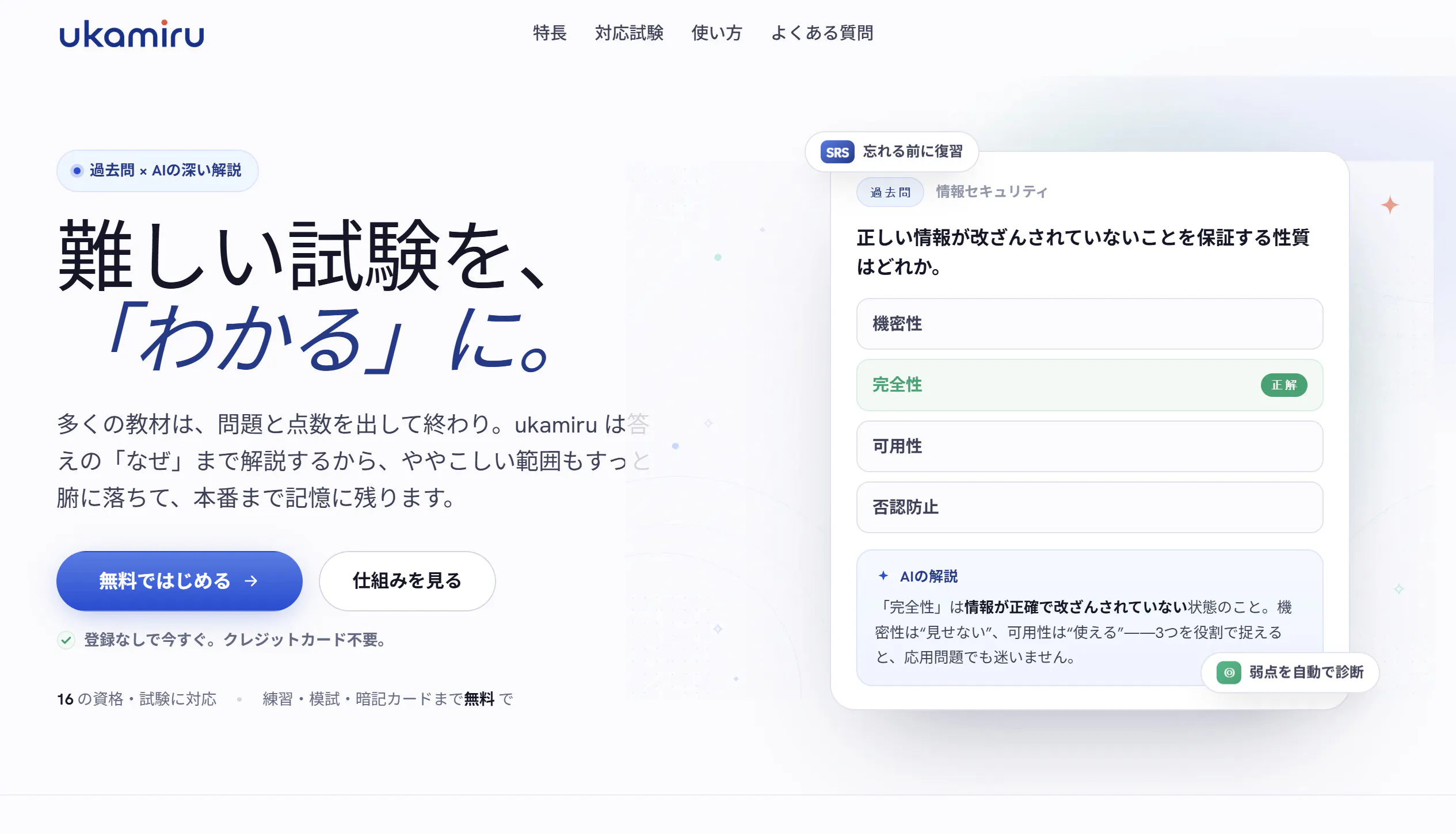Click the quiz question text 正しい情報が改ざんされていない
The width and height of the screenshot is (1456, 834).
(x=1083, y=252)
